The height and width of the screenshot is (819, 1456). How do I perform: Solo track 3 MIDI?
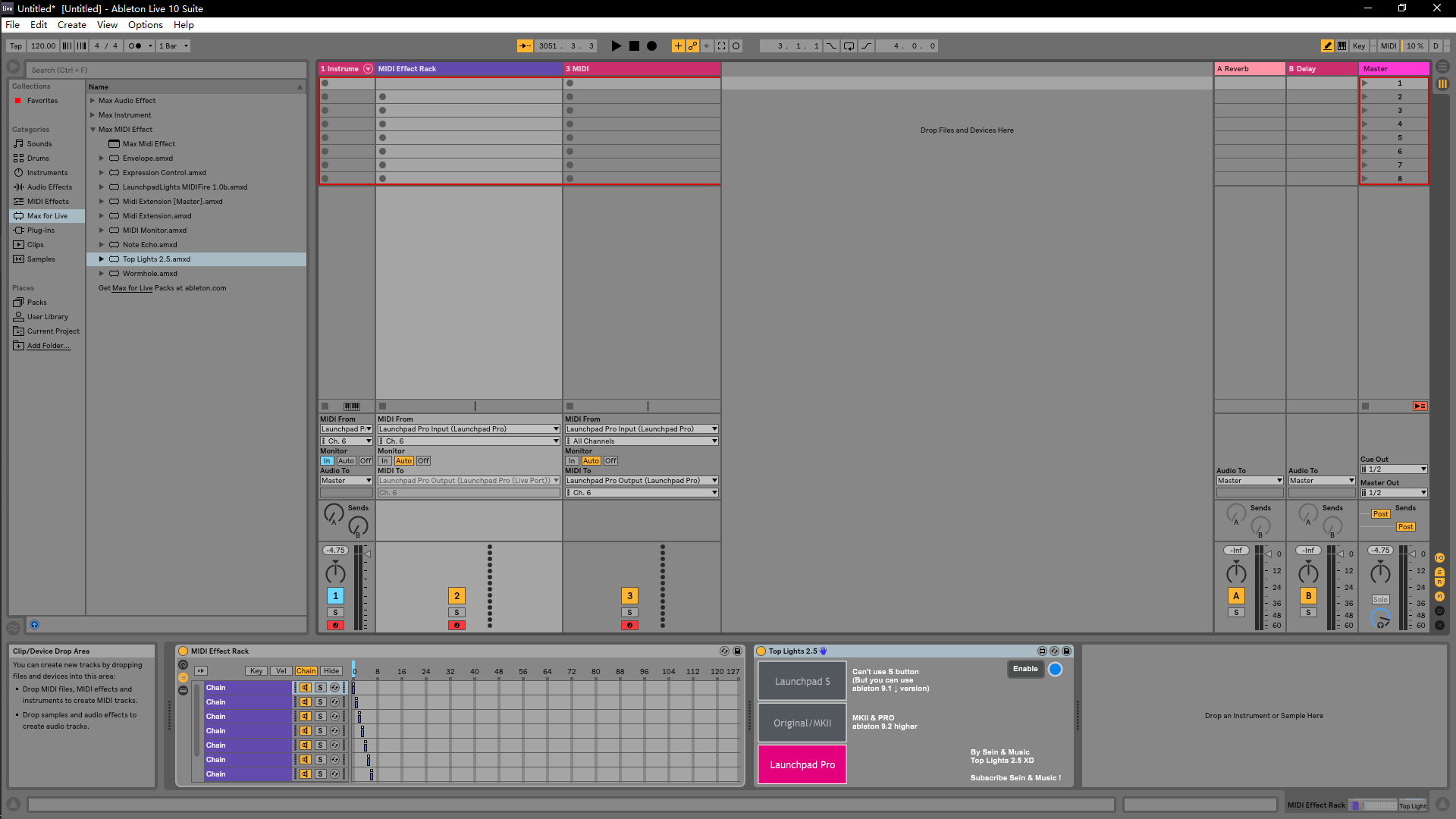629,613
